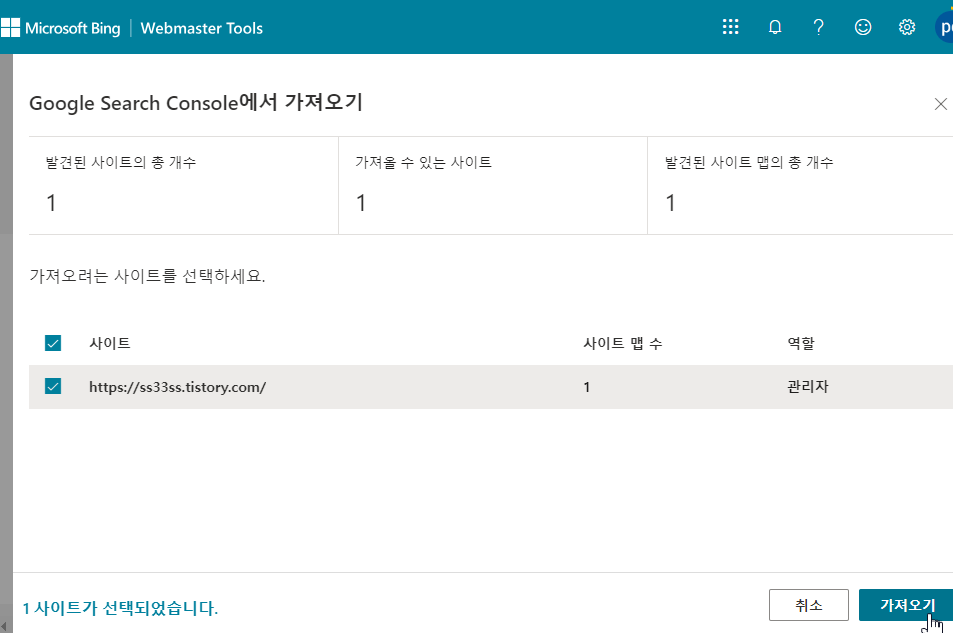Image resolution: width=953 pixels, height=633 pixels.
Task: Click the 역할 column header
Action: click(800, 342)
